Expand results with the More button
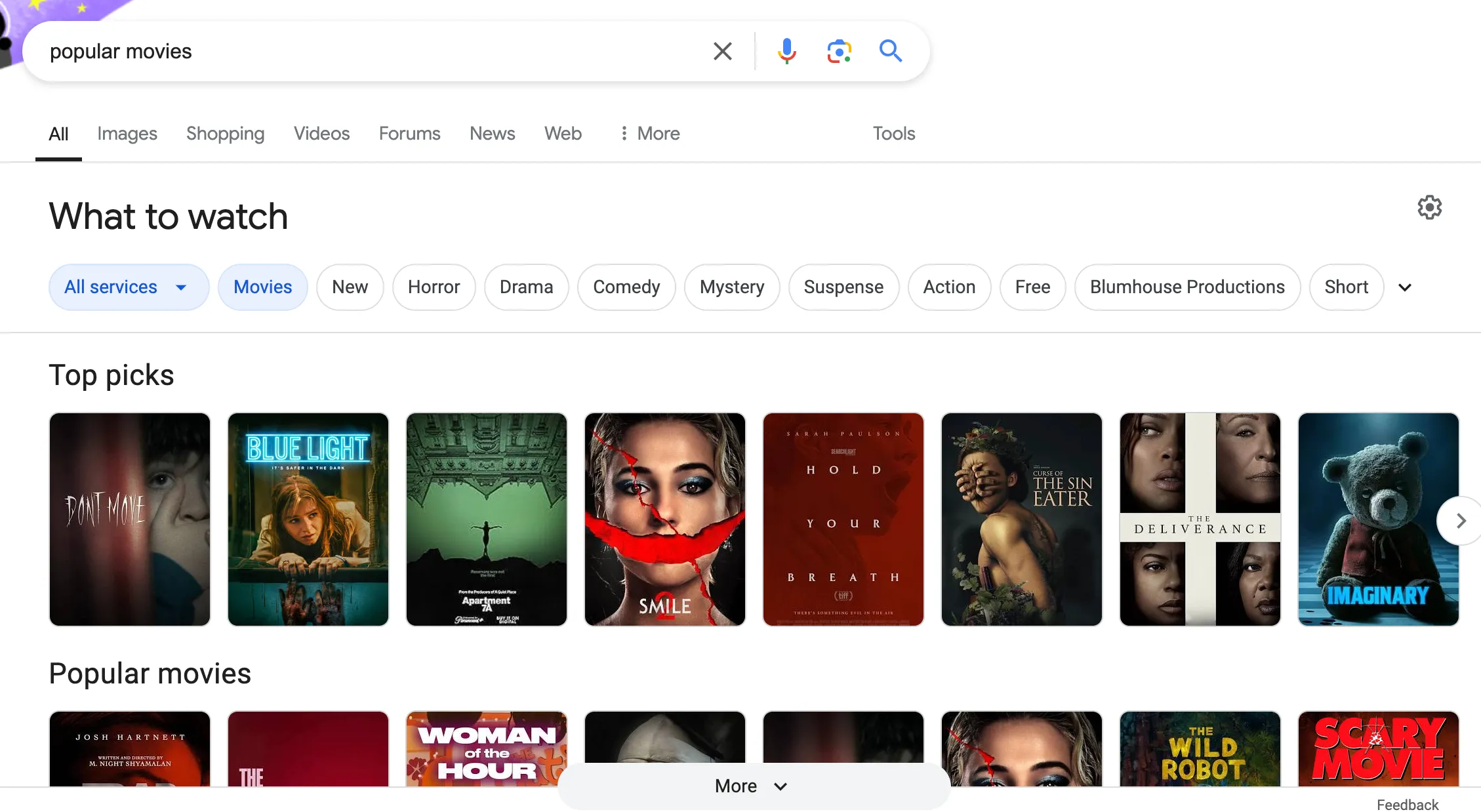Image resolution: width=1481 pixels, height=812 pixels. 754,786
